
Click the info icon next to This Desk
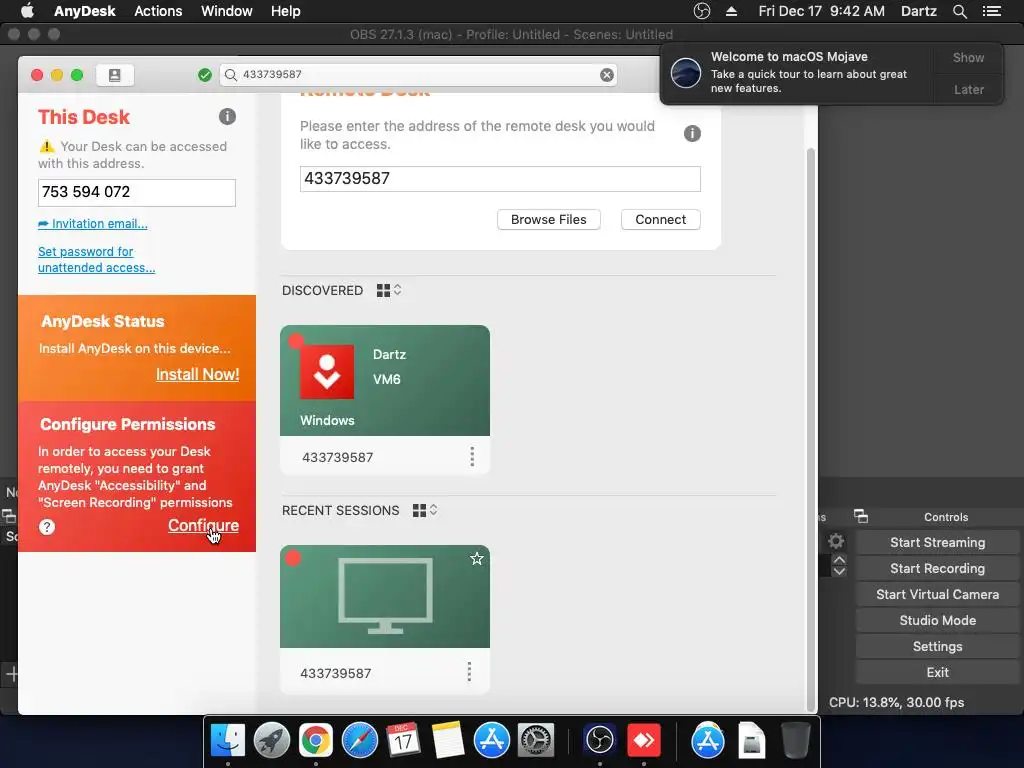227,117
